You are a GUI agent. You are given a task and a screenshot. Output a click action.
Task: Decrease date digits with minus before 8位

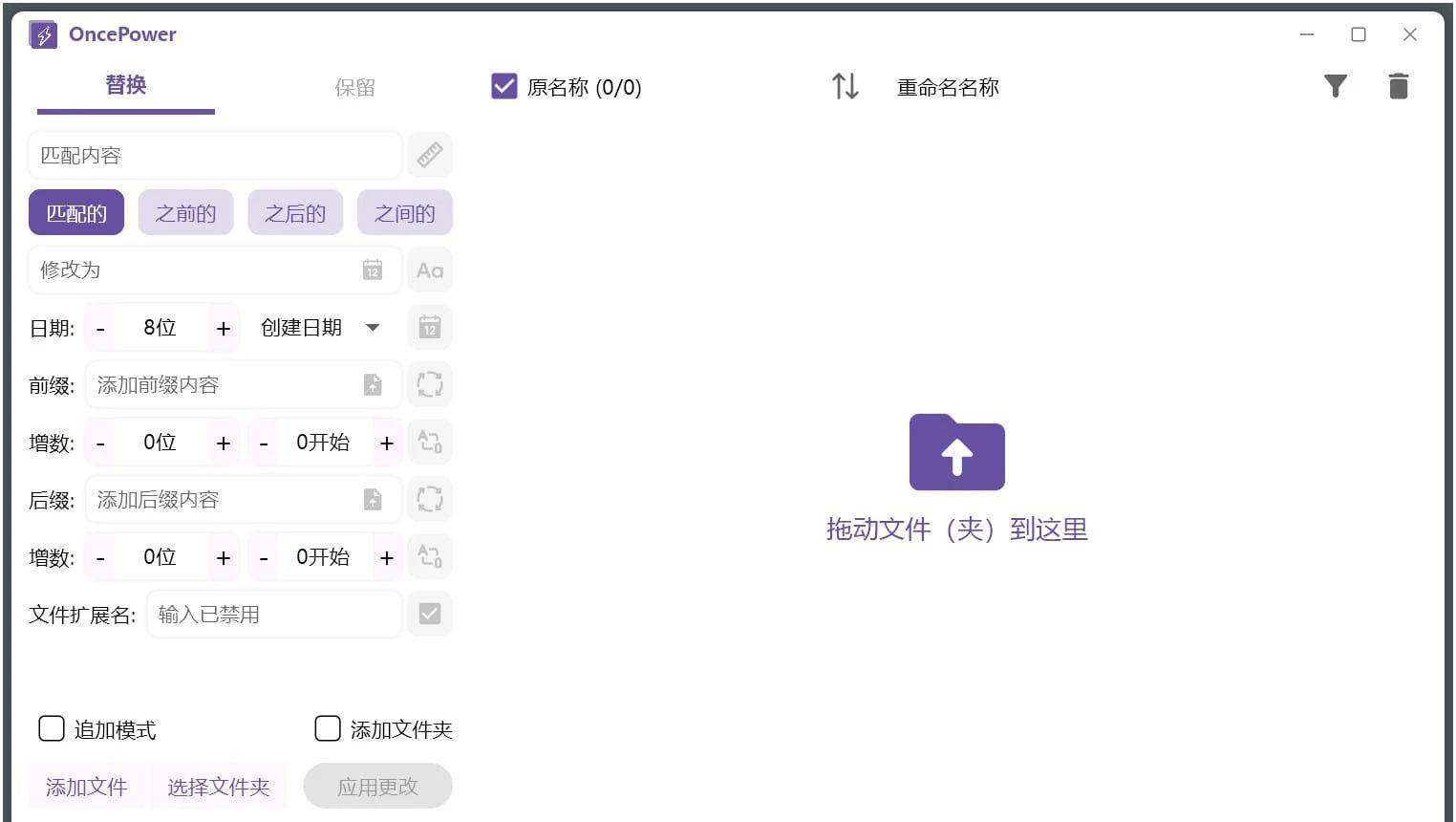pos(100,329)
